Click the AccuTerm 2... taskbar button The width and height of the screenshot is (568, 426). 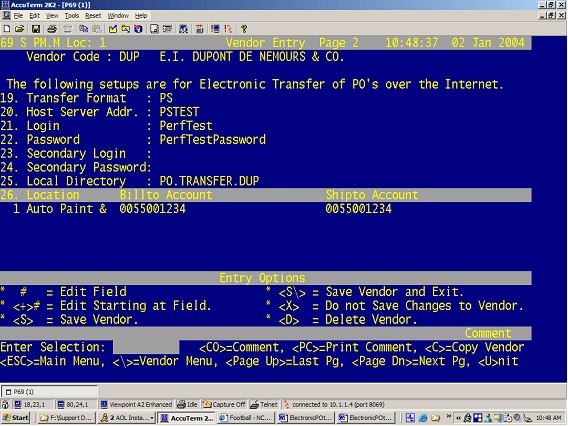(x=187, y=418)
